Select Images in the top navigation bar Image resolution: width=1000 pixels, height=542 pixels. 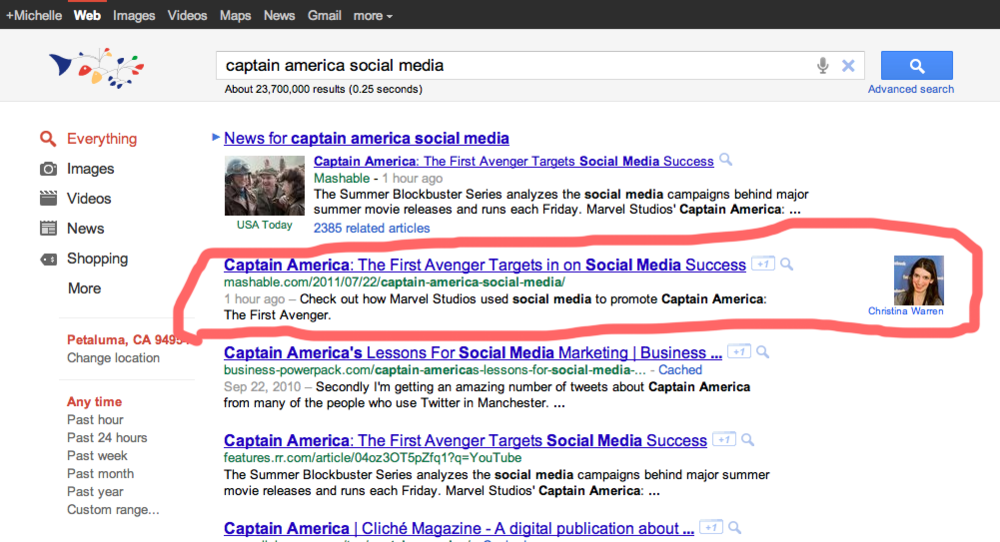(134, 15)
